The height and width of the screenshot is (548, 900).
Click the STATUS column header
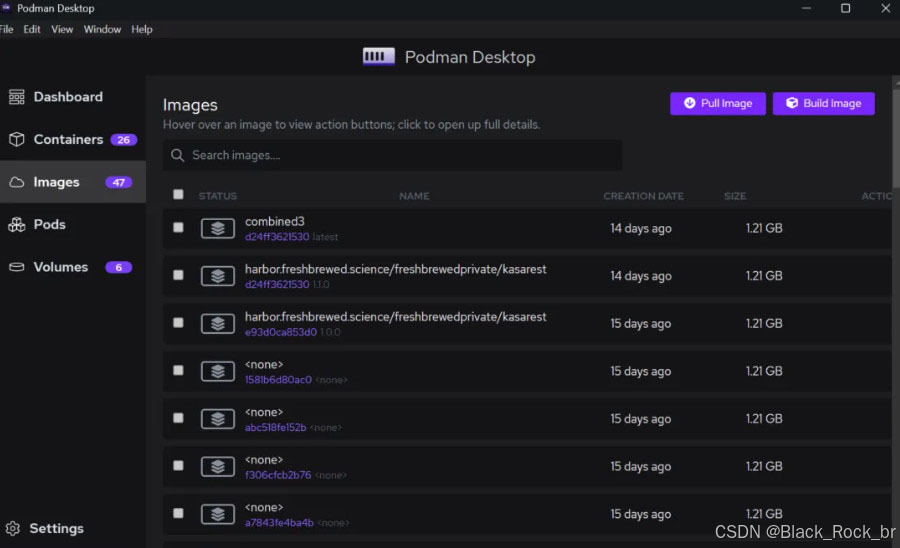click(218, 196)
